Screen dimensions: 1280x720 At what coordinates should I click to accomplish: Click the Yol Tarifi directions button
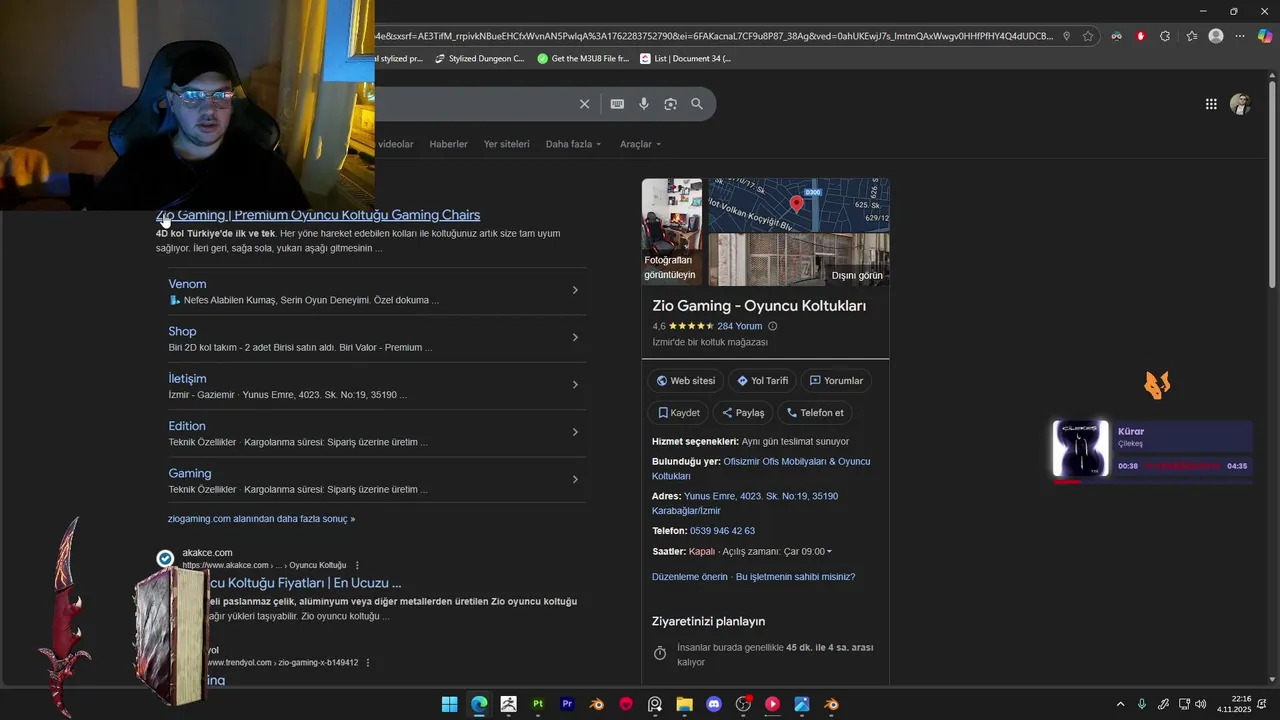click(x=763, y=381)
